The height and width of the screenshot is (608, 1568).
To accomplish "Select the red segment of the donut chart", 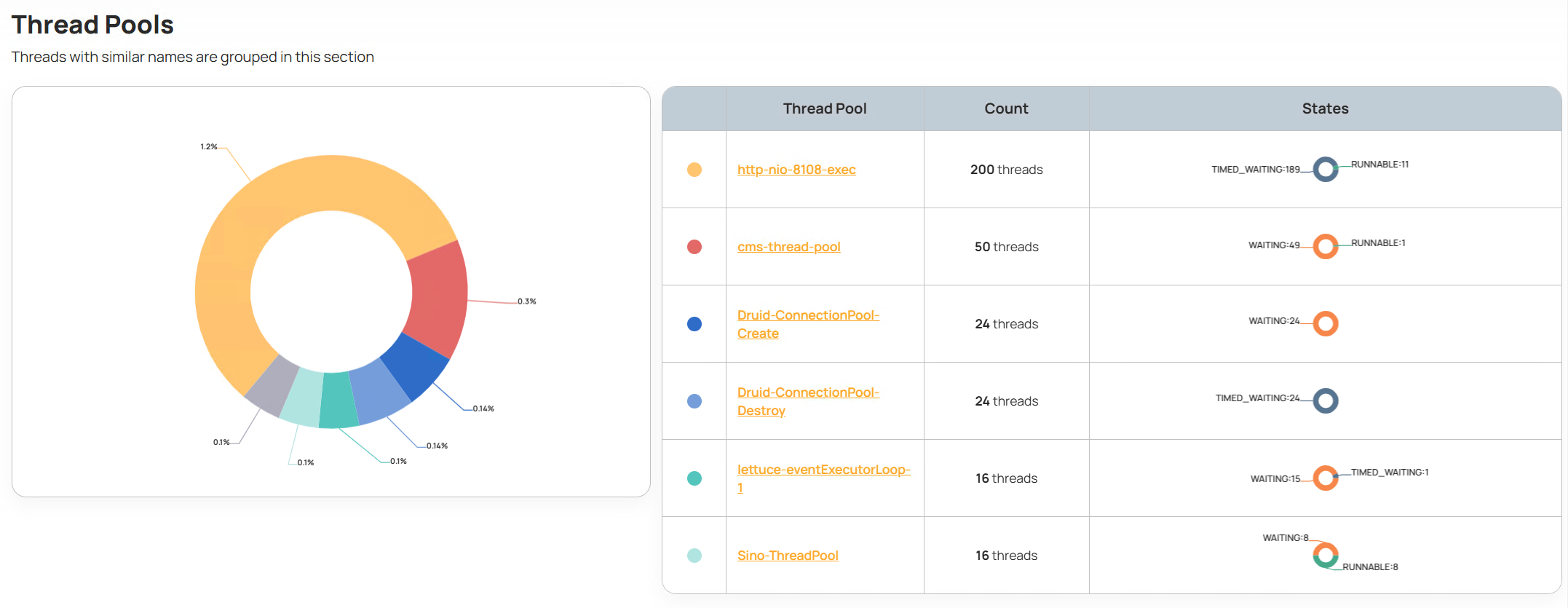I will [438, 299].
